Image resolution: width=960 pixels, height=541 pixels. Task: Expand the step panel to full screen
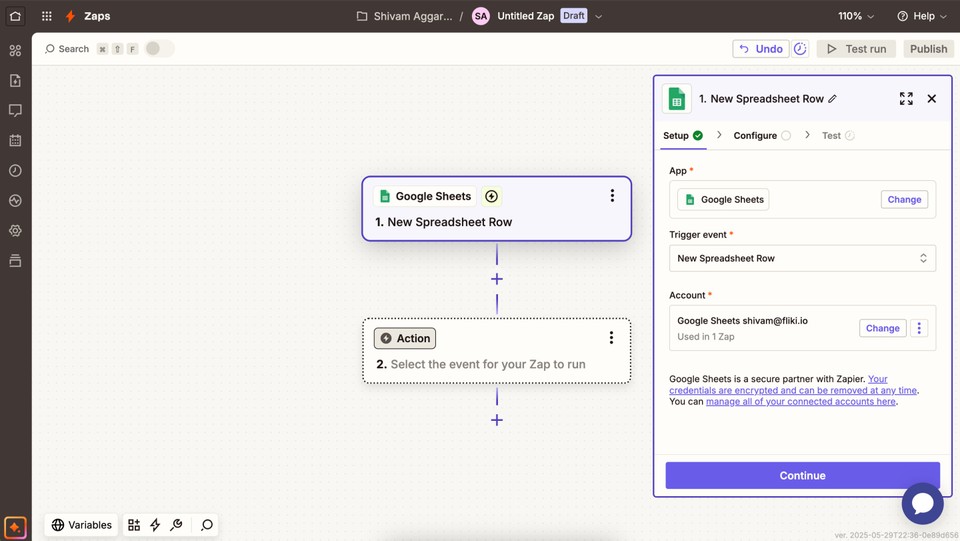pyautogui.click(x=906, y=99)
